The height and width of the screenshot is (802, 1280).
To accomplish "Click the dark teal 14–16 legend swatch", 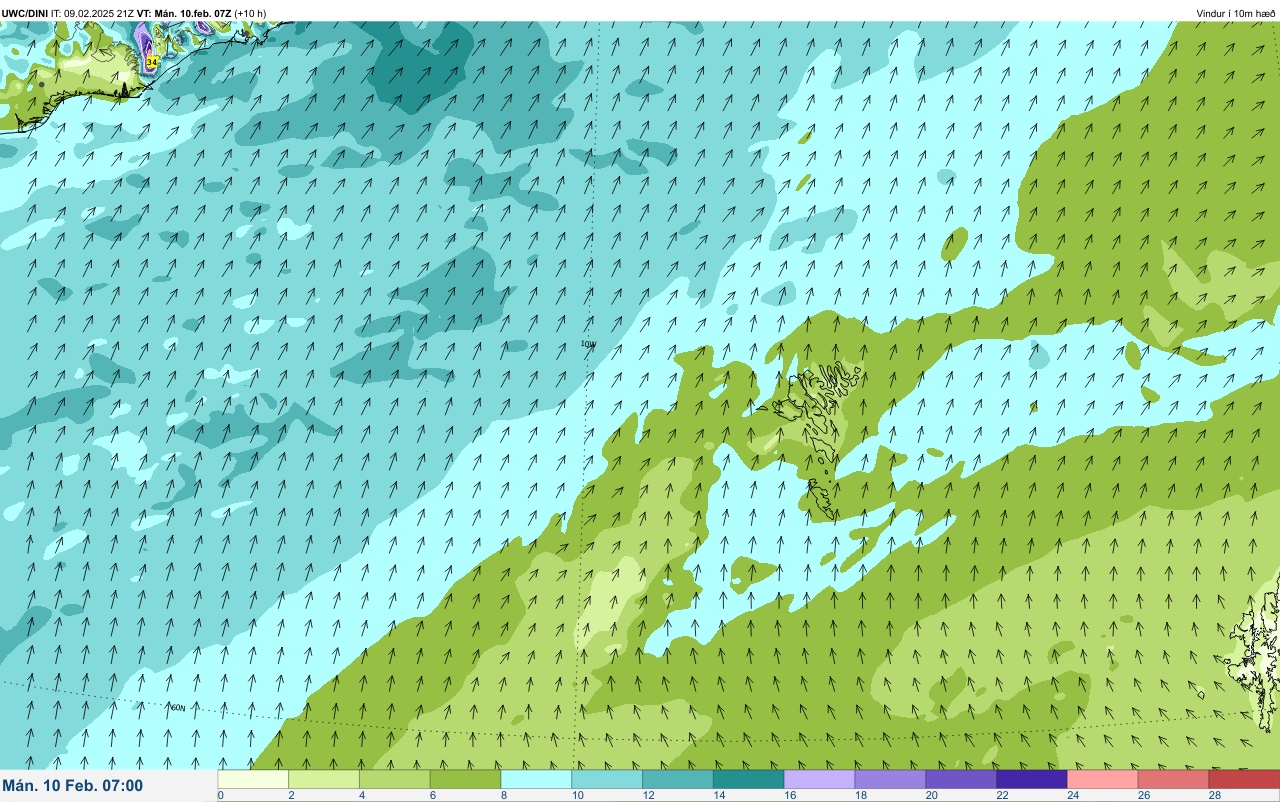I will click(x=749, y=779).
